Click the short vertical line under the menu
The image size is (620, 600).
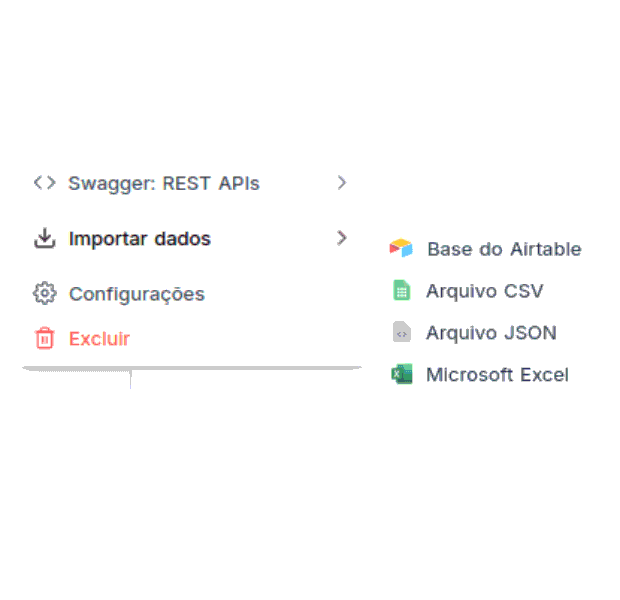tap(130, 379)
